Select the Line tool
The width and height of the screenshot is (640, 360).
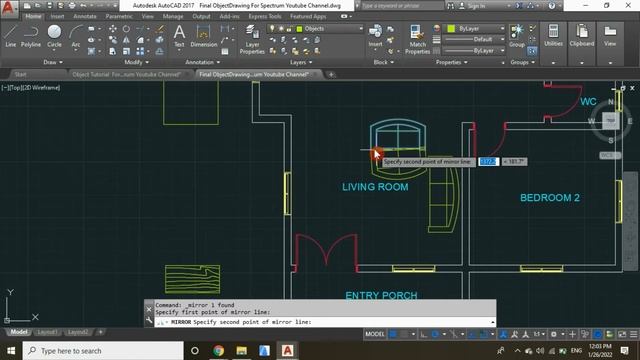click(x=10, y=36)
